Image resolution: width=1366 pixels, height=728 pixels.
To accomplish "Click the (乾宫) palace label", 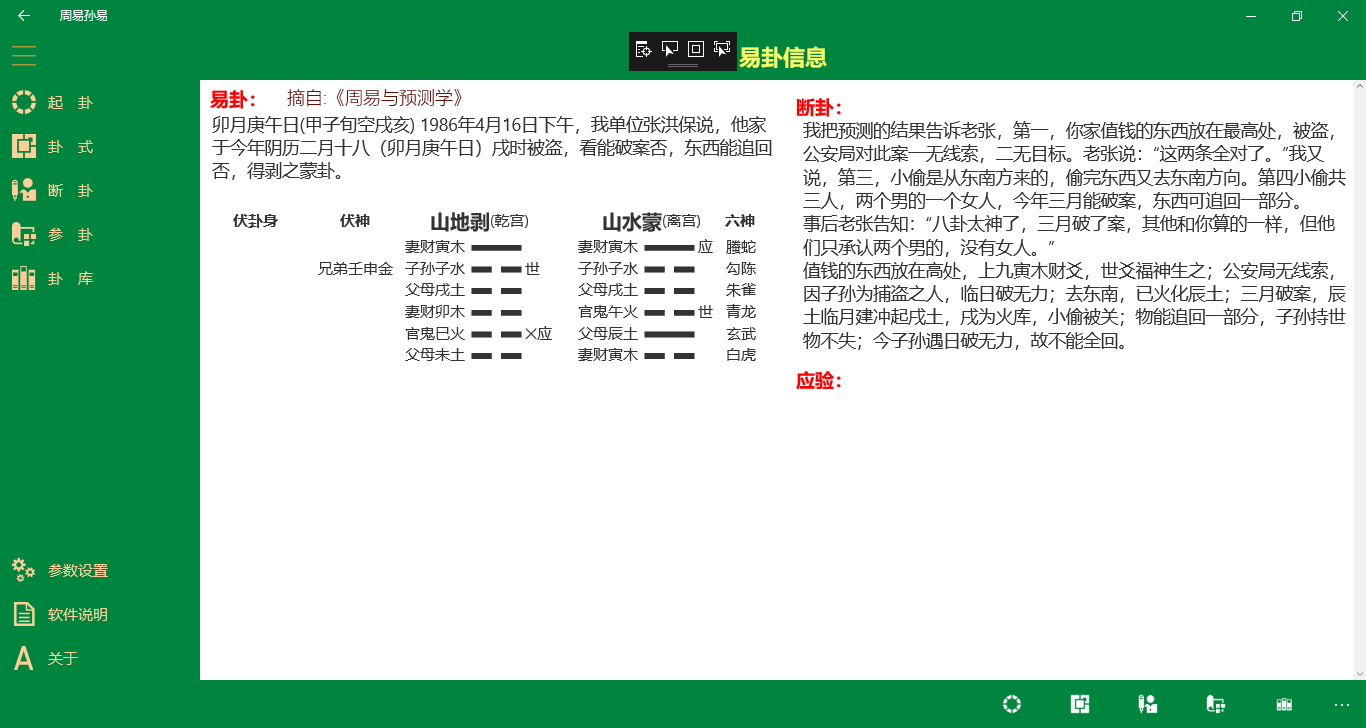I will (x=510, y=221).
